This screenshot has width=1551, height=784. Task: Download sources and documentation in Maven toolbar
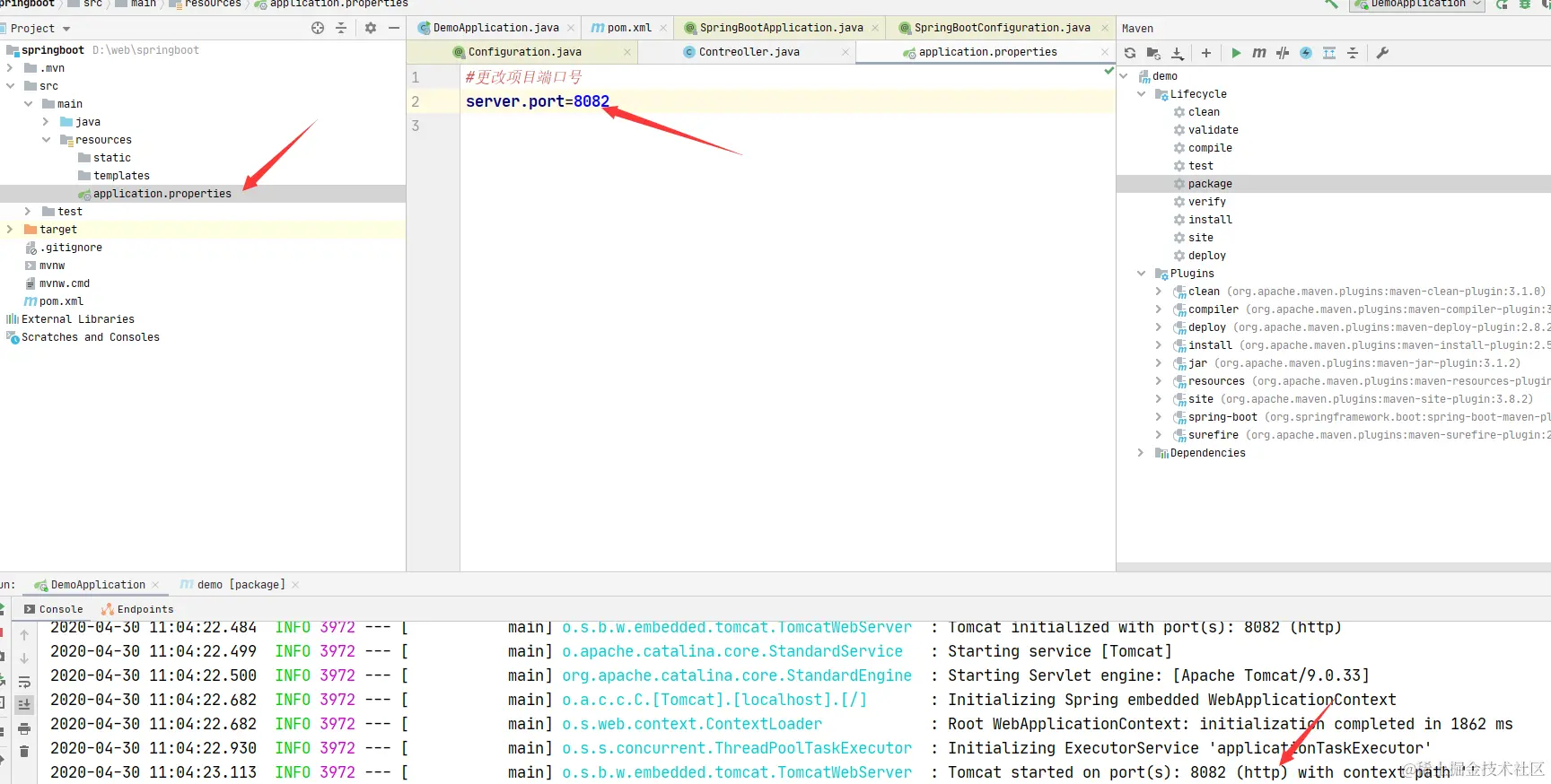coord(1178,53)
